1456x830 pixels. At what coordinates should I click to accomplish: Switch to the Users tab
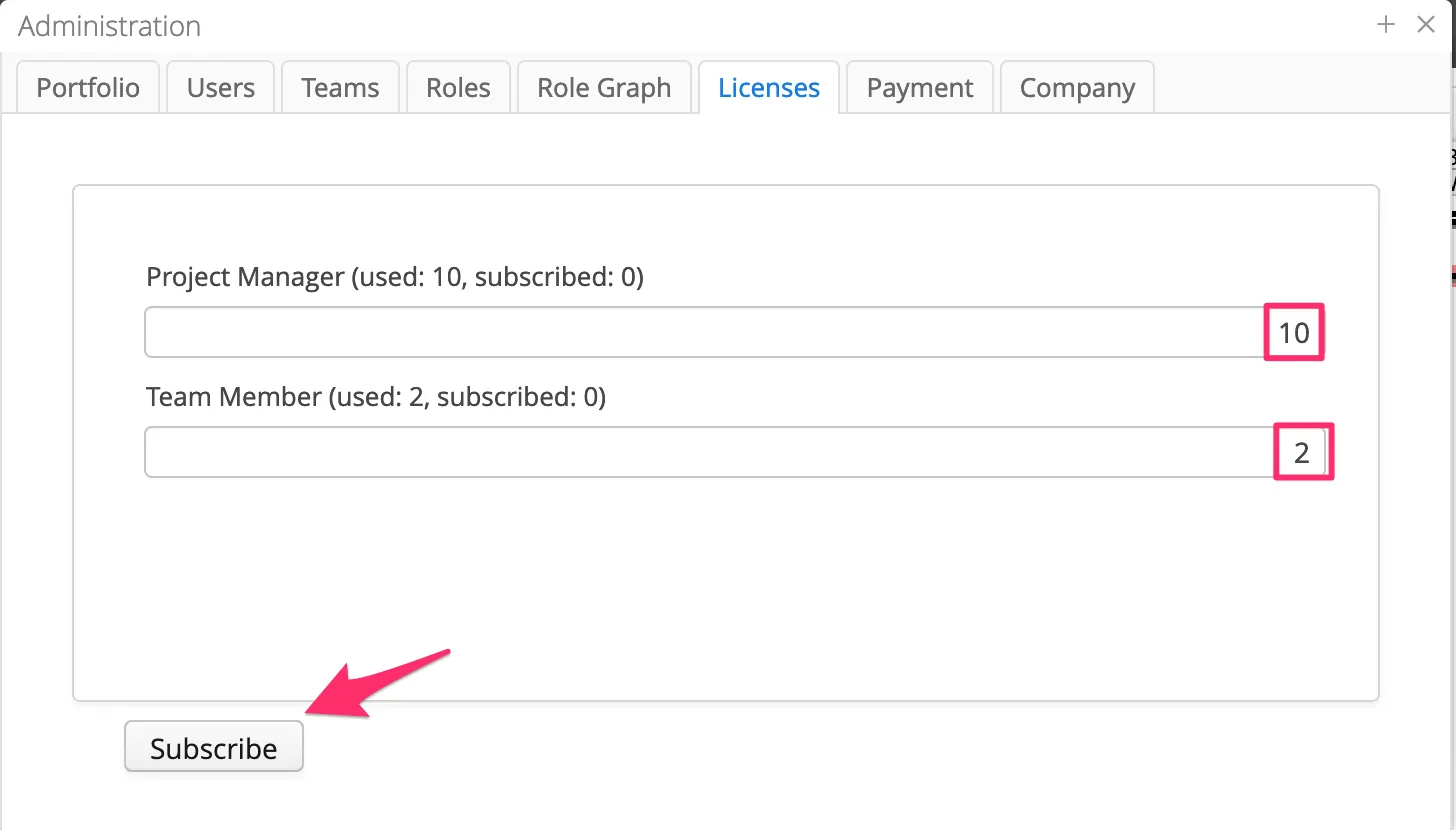pyautogui.click(x=220, y=88)
